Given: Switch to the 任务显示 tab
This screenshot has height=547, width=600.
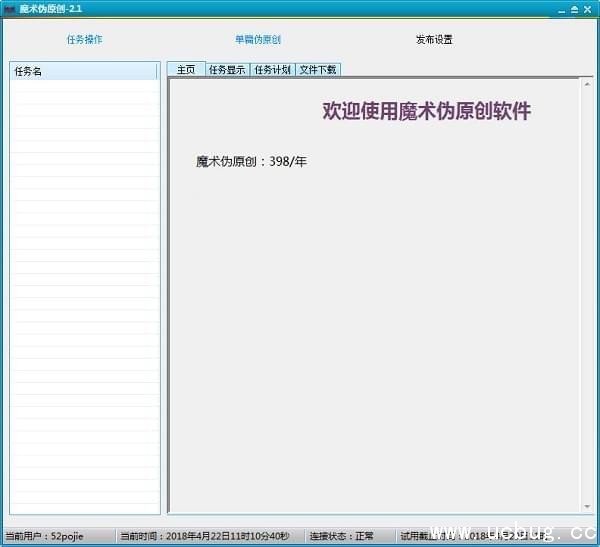Looking at the screenshot, I should tap(226, 70).
